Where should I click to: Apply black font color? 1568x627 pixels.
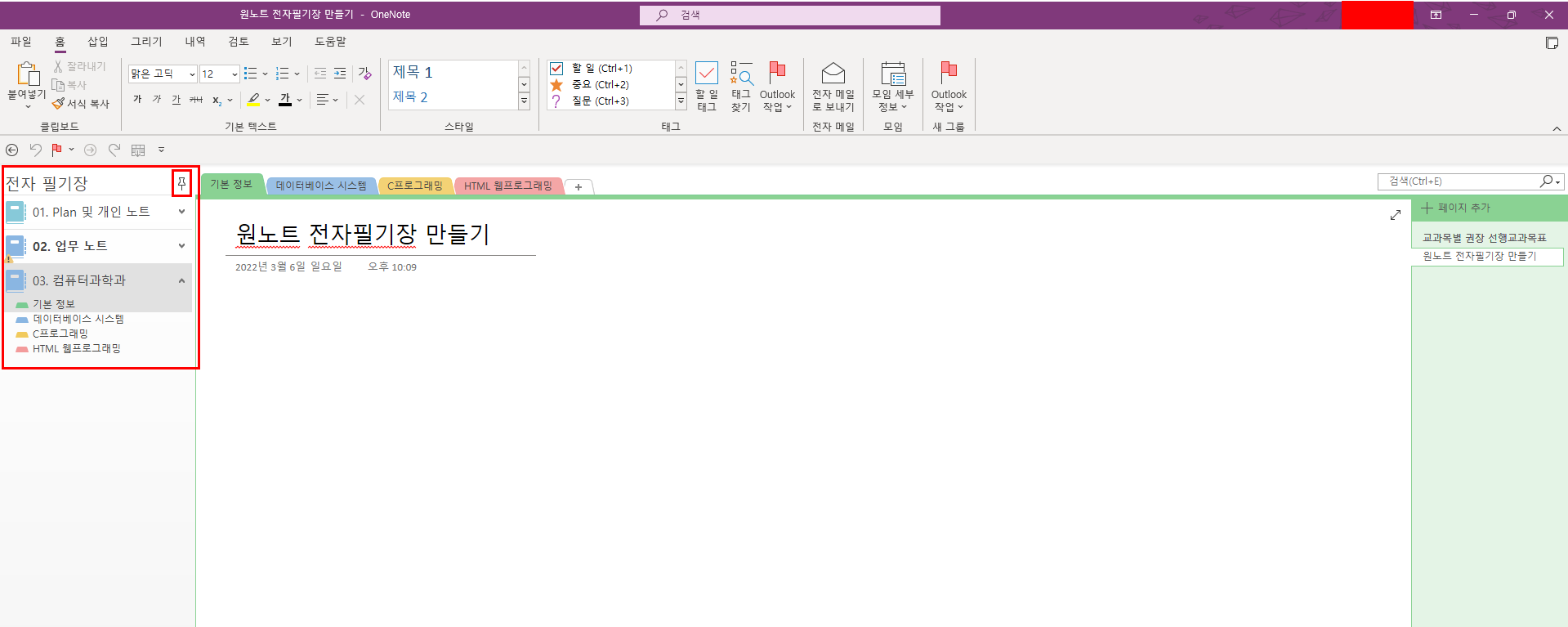coord(285,100)
